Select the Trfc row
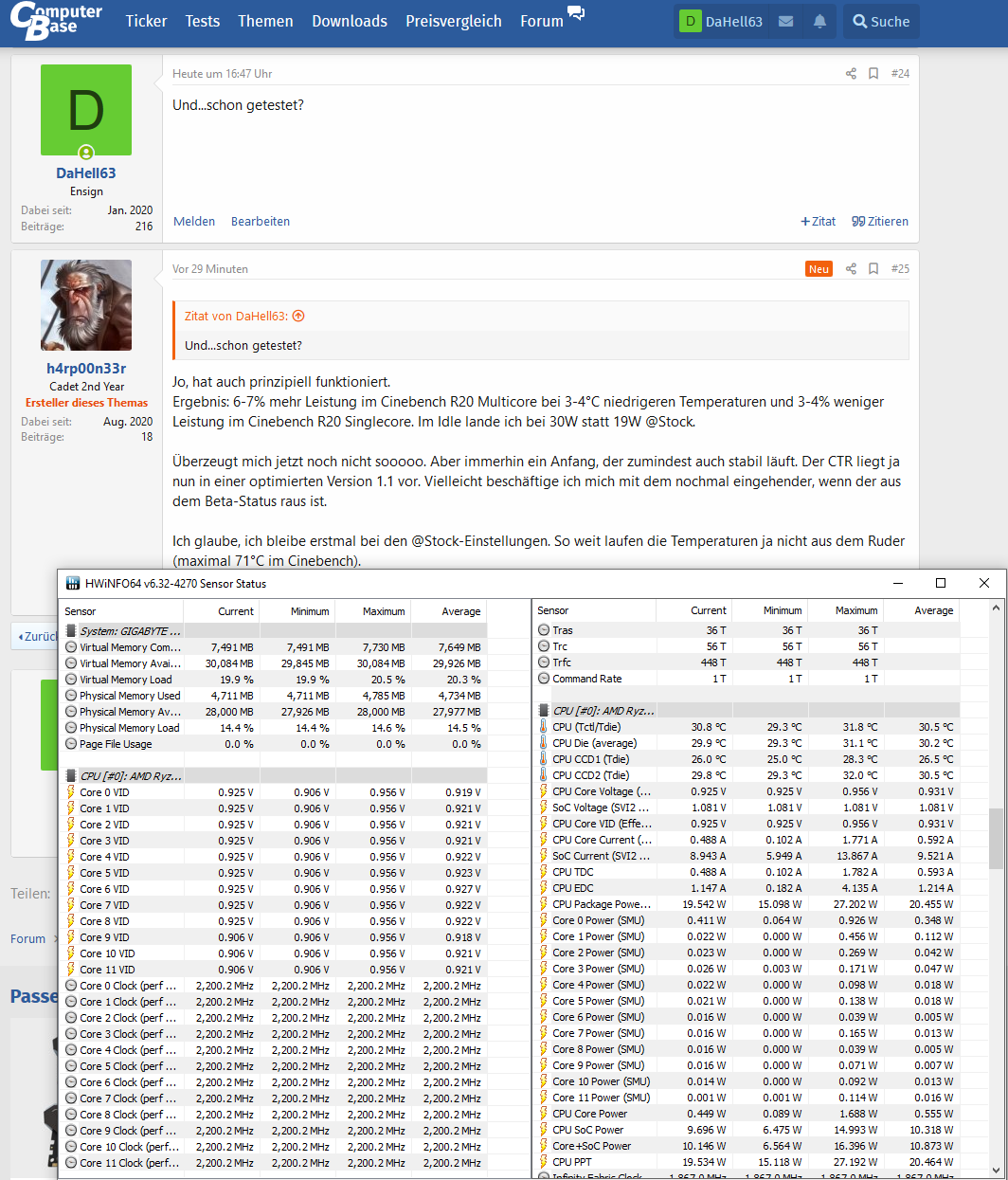The width and height of the screenshot is (1008, 1180). coord(747,663)
